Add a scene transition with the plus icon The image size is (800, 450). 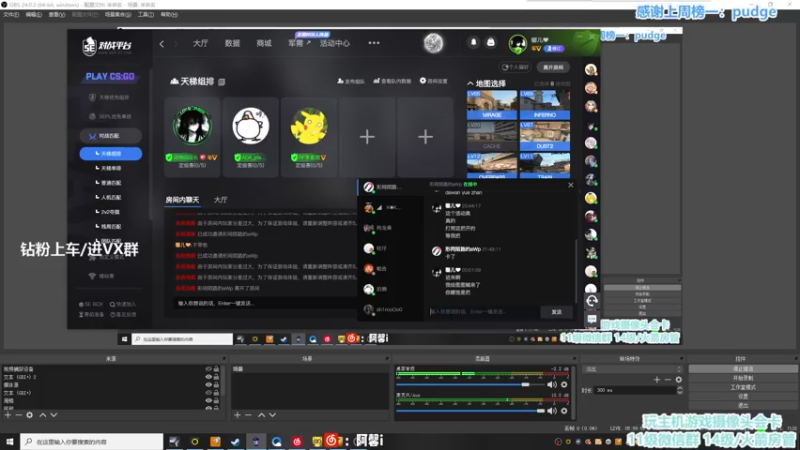[657, 380]
